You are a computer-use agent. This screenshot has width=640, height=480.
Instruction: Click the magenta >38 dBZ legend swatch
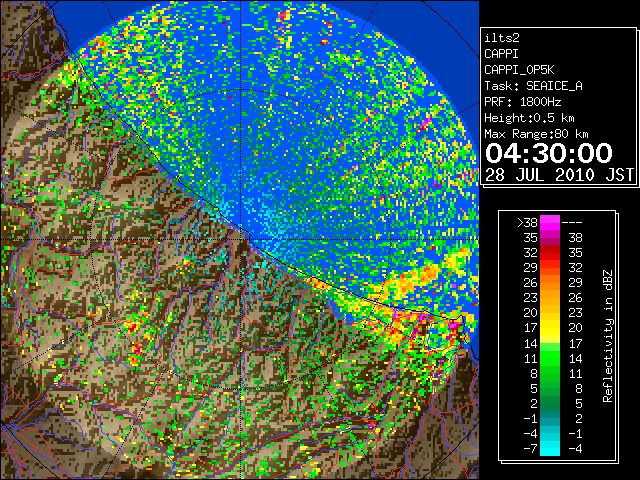pos(550,222)
